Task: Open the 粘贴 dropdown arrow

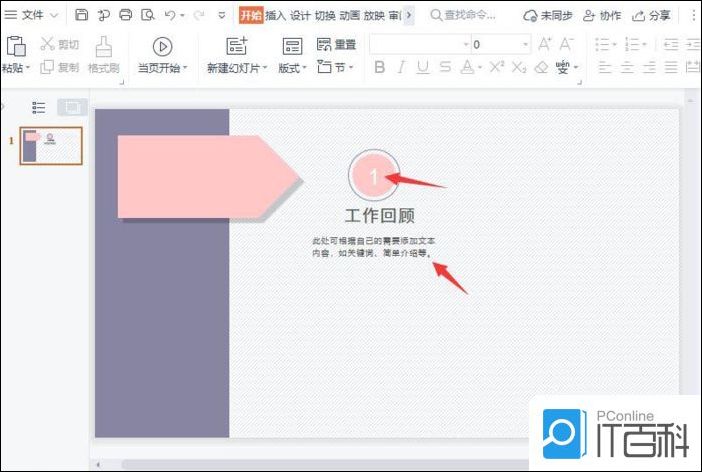Action: tap(27, 68)
